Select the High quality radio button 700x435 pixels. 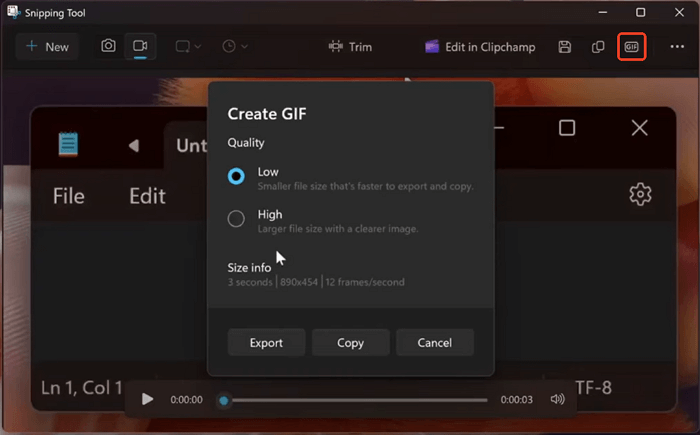pos(236,219)
